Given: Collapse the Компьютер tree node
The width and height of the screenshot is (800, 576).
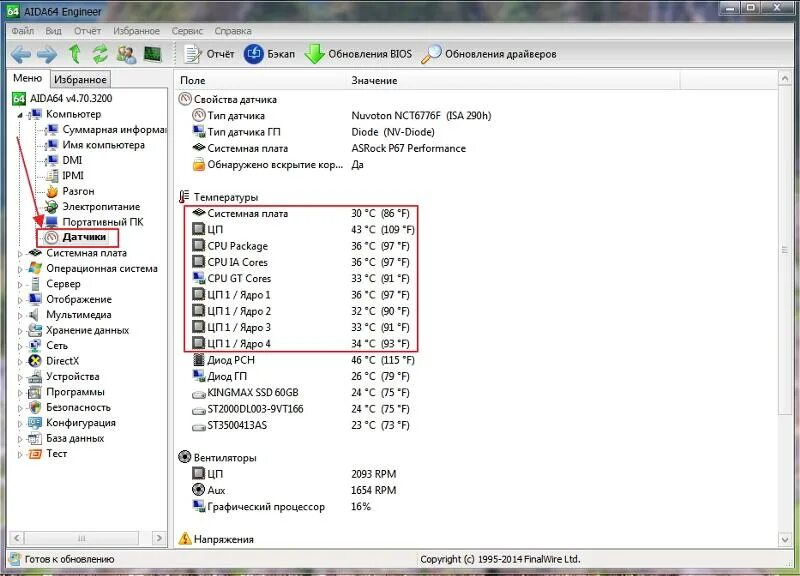Looking at the screenshot, I should point(19,115).
